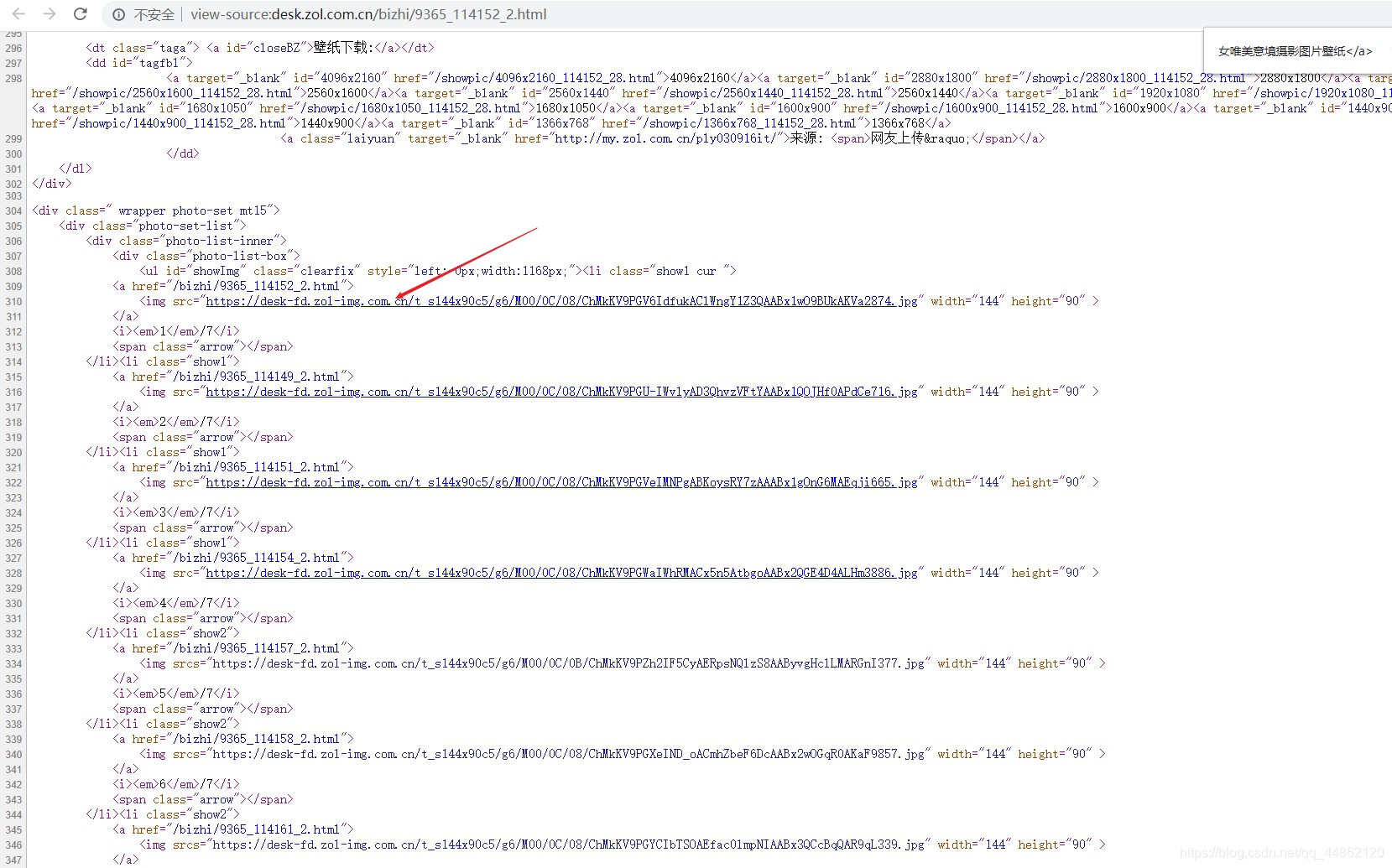Click the srcs image URL on line 334
Image resolution: width=1392 pixels, height=868 pixels.
[x=568, y=663]
